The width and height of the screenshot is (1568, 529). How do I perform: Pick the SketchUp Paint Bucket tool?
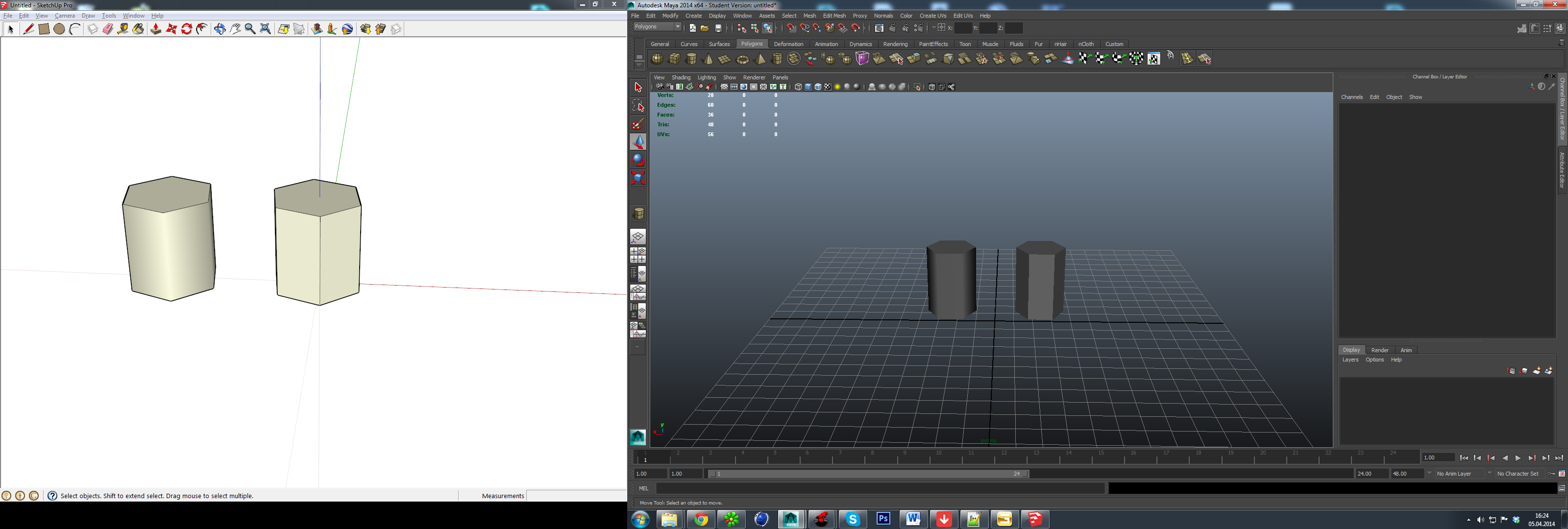point(138,29)
